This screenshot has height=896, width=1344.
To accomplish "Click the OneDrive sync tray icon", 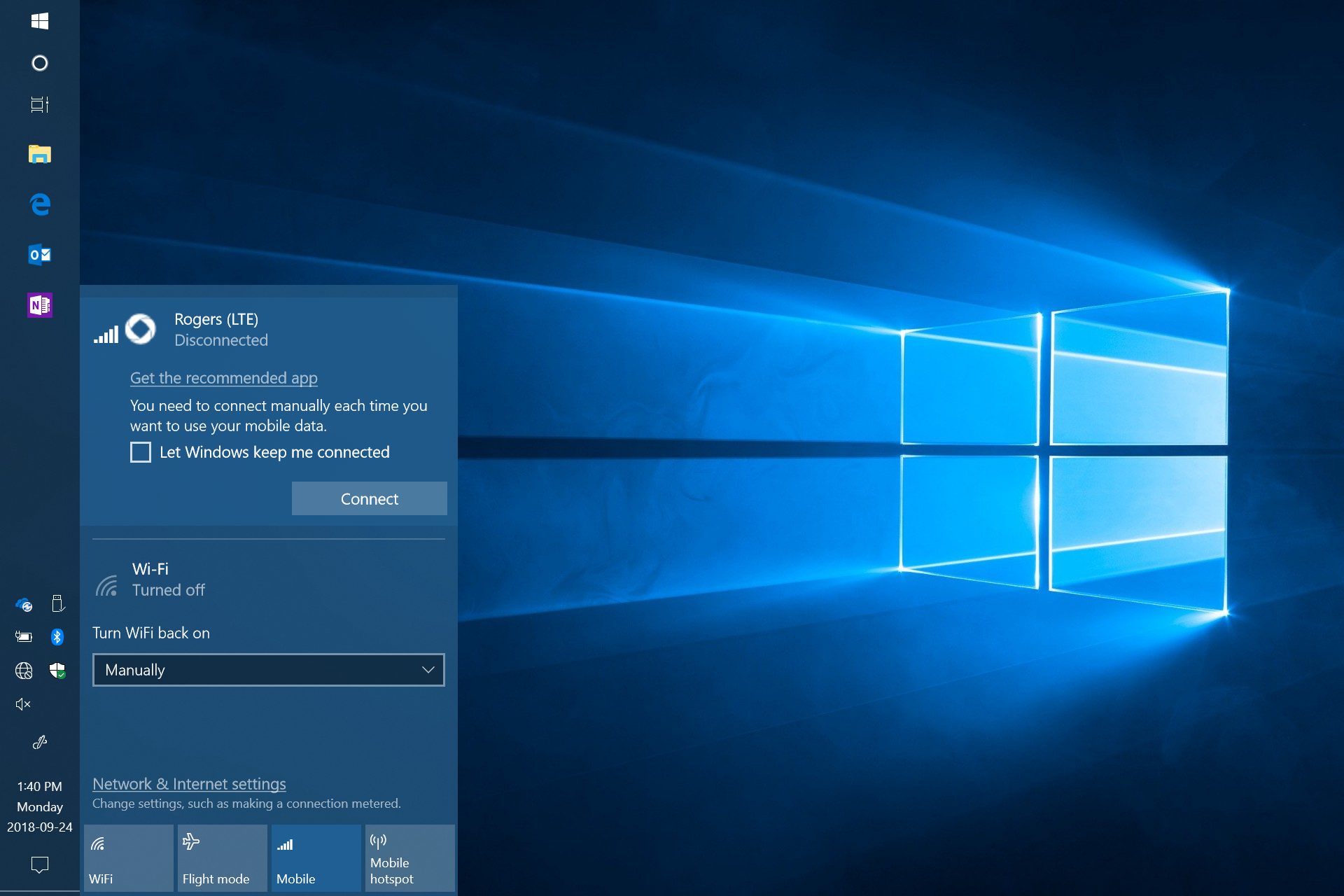I will pyautogui.click(x=24, y=604).
